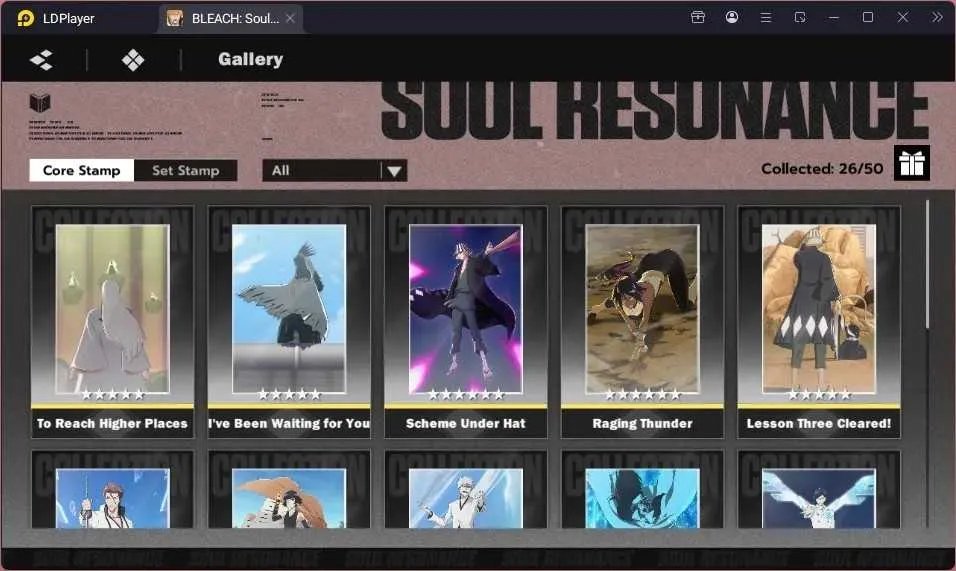Viewport: 956px width, 571px height.
Task: Open the collection rewards gift icon
Action: click(x=911, y=163)
